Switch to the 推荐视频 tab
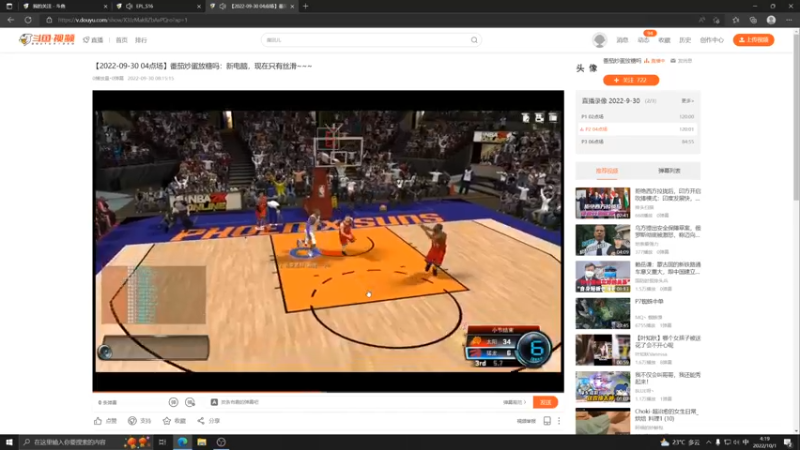 (607, 171)
